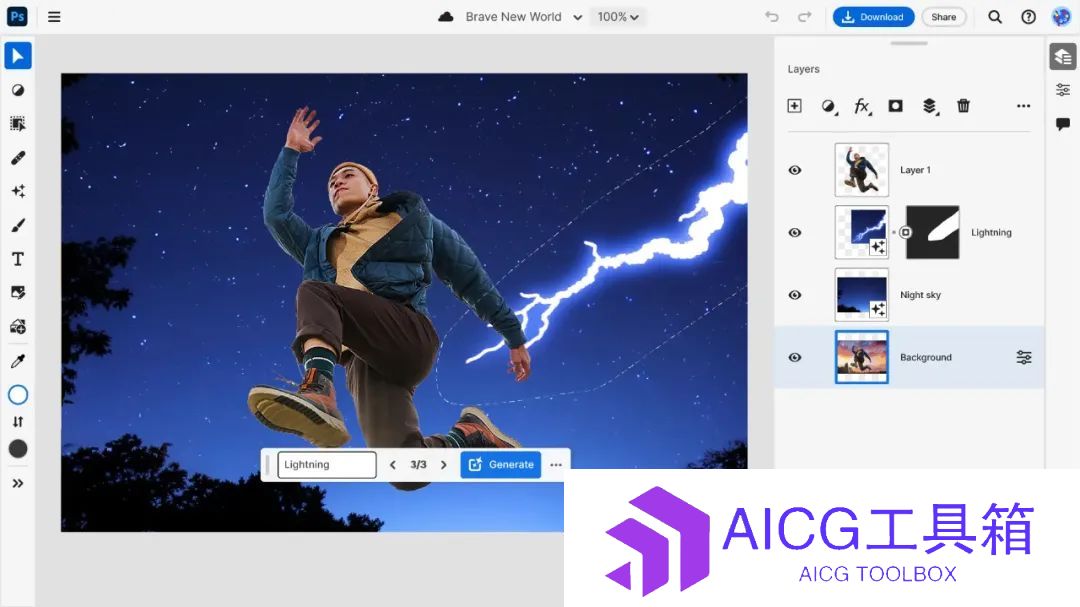Select the Brush tool
Image resolution: width=1080 pixels, height=607 pixels.
pos(18,225)
